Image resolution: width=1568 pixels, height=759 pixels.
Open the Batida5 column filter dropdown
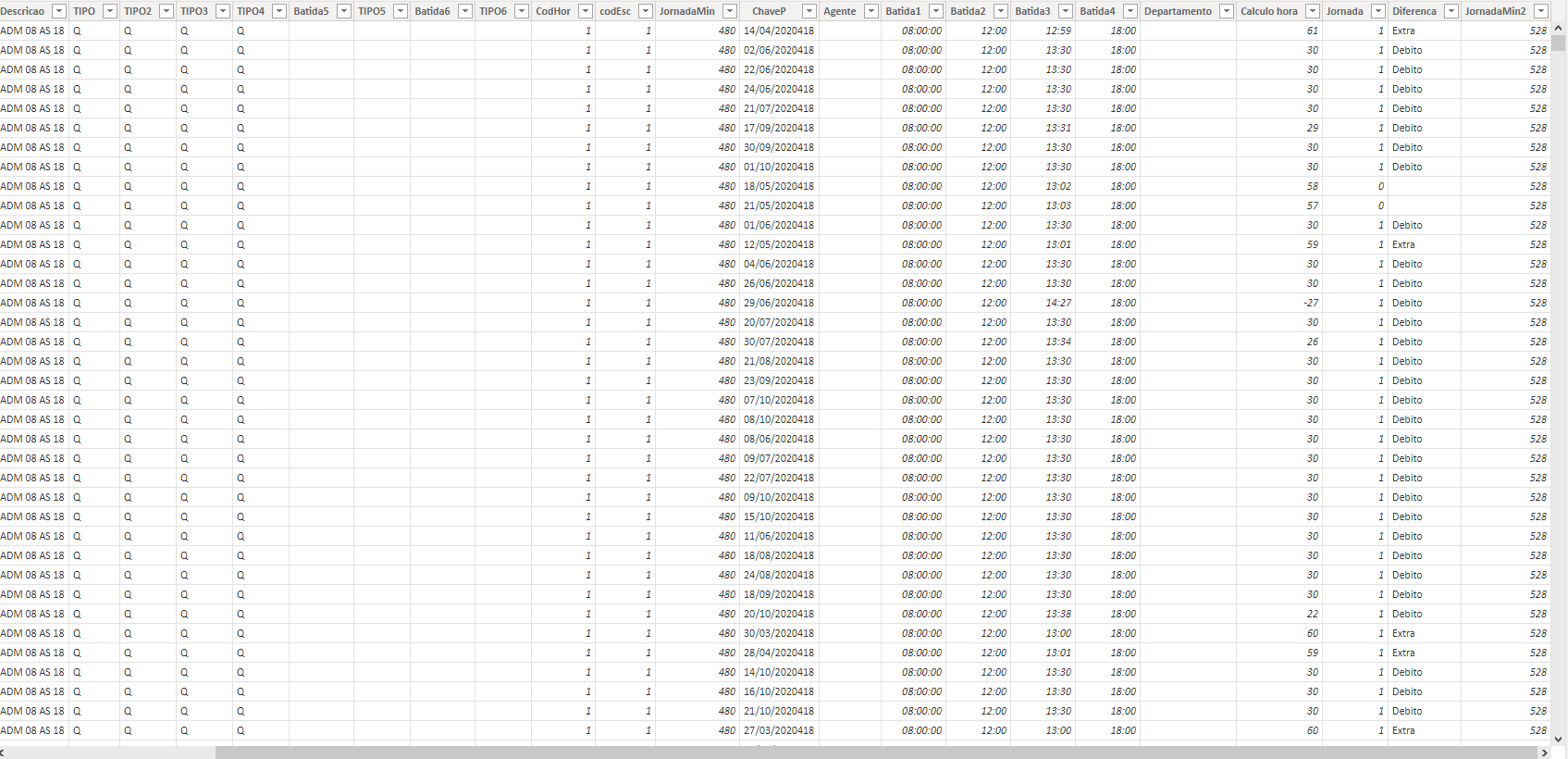[344, 11]
